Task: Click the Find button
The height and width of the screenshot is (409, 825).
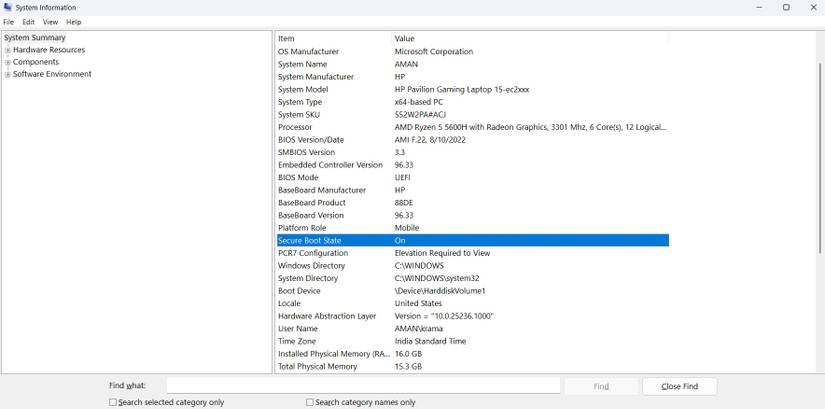Action: [601, 386]
